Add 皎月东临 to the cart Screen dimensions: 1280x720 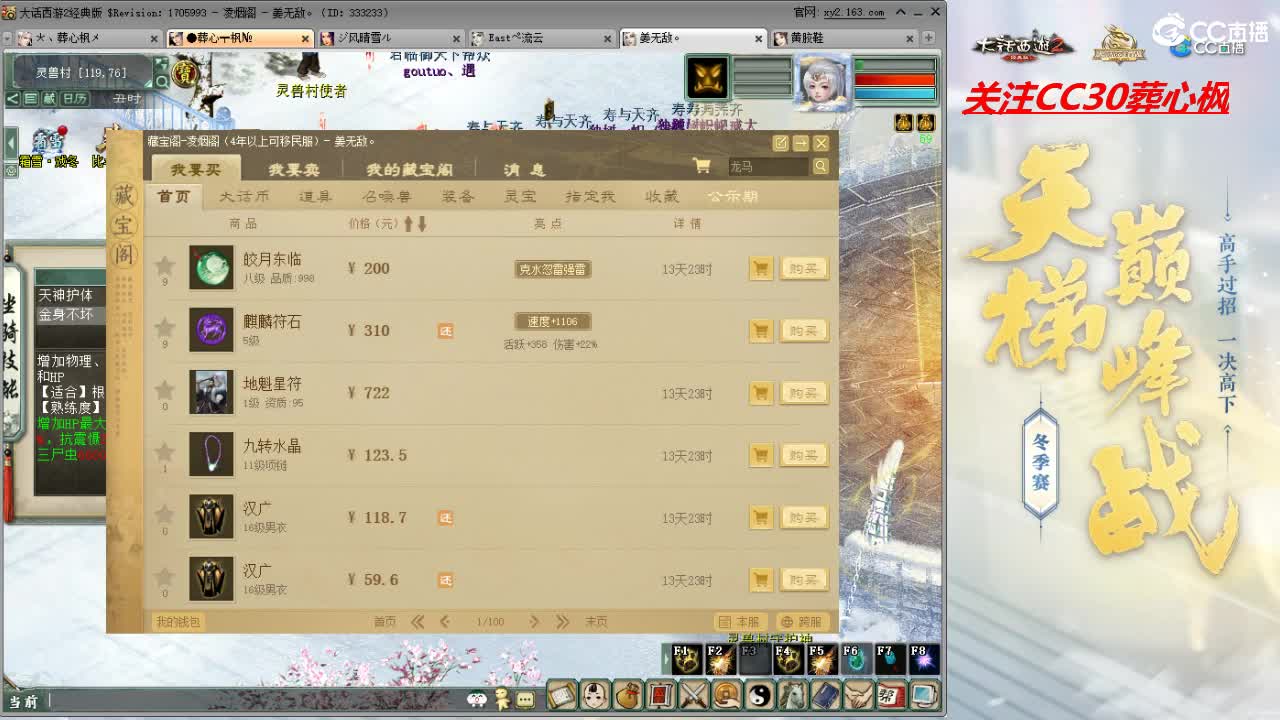coord(761,269)
